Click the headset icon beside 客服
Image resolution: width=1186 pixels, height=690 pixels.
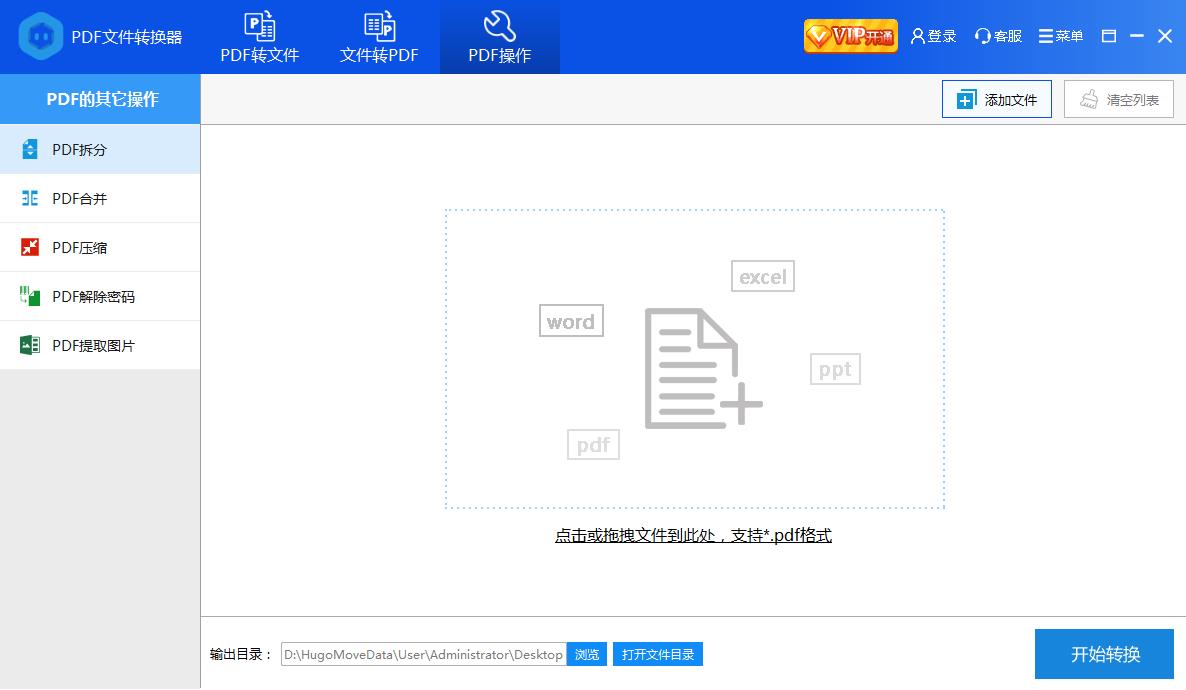click(x=983, y=36)
